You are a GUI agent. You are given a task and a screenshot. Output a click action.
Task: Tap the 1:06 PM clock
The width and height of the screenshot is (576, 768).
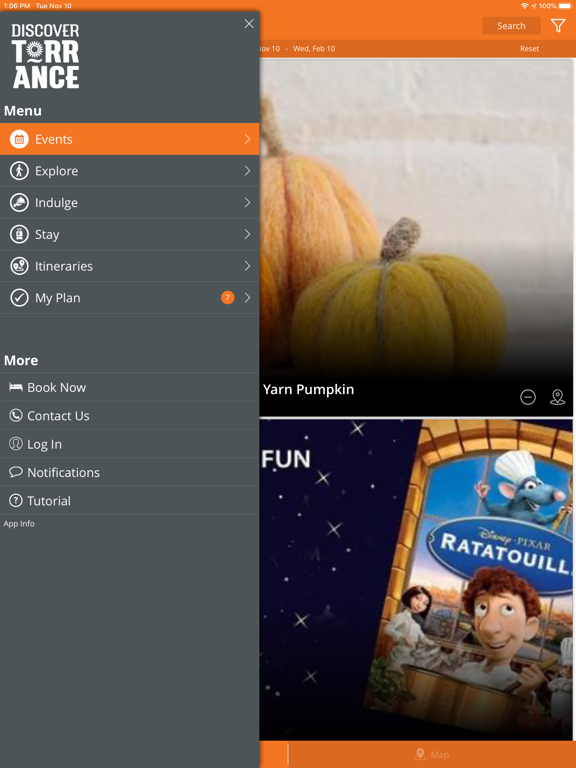pos(17,6)
